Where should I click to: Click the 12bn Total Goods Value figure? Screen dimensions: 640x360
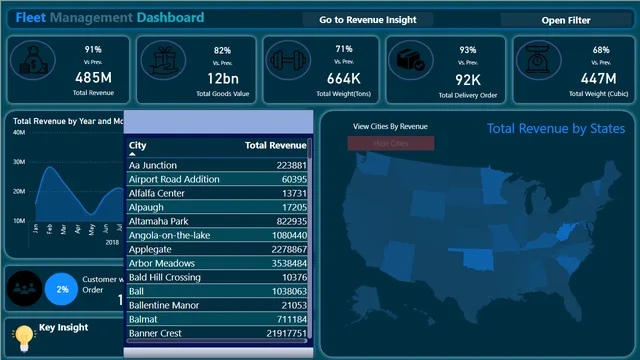(222, 78)
